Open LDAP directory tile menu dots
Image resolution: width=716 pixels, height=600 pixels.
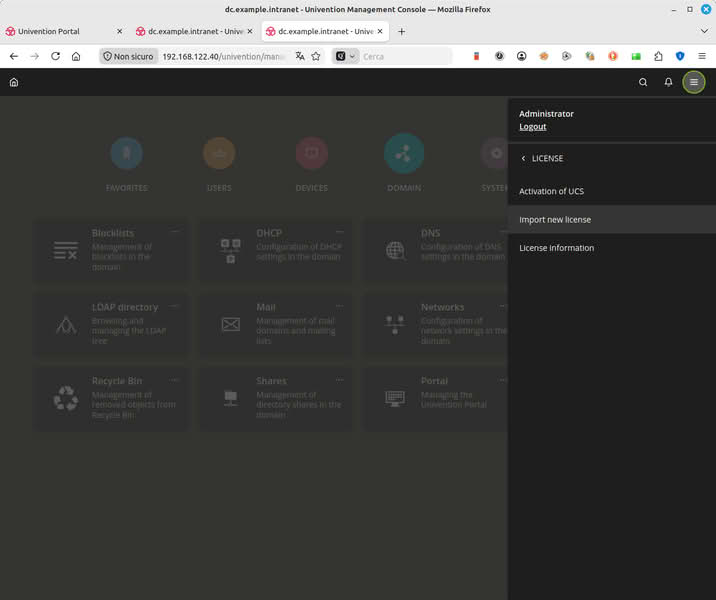(174, 306)
